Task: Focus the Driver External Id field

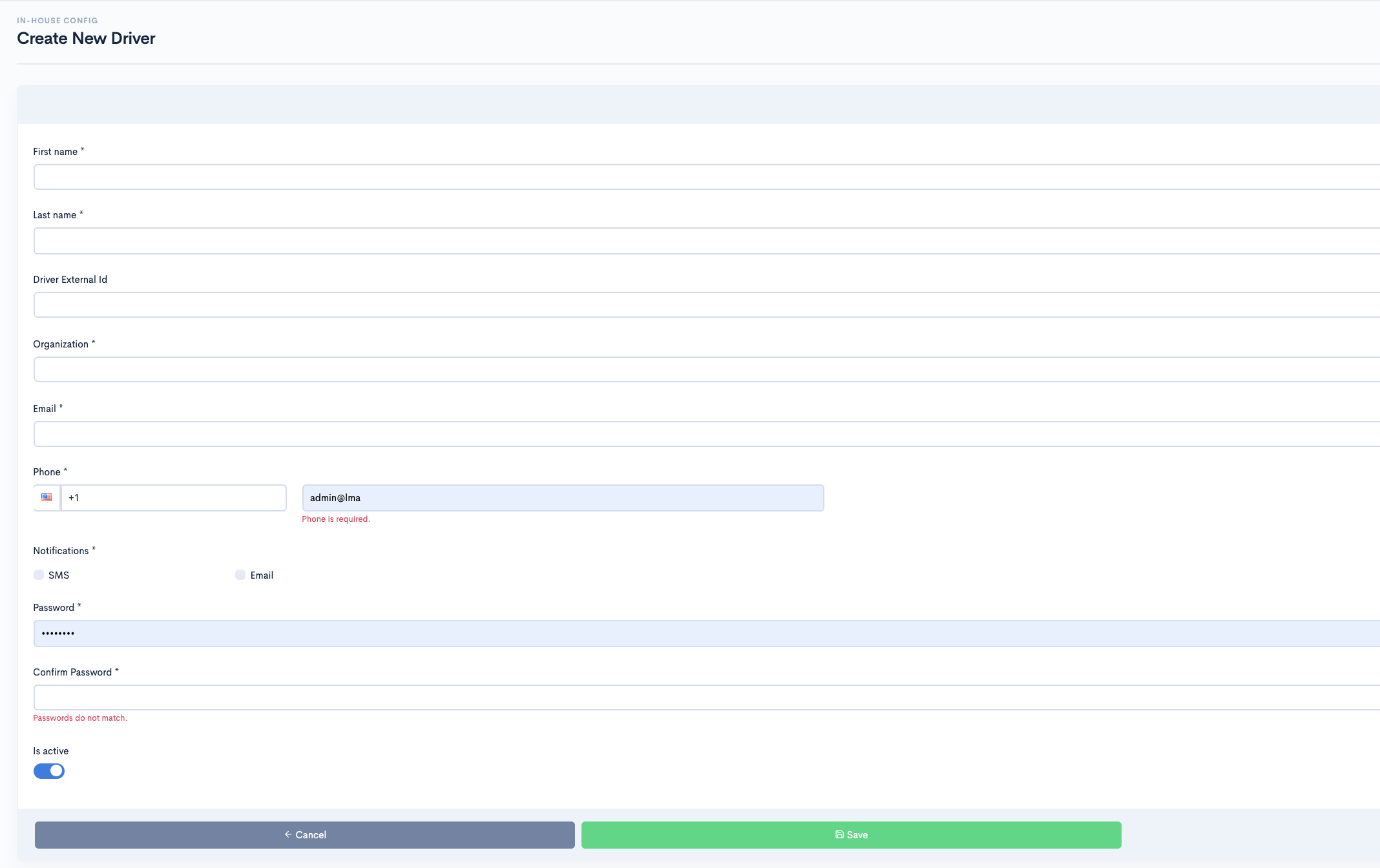Action: click(707, 305)
